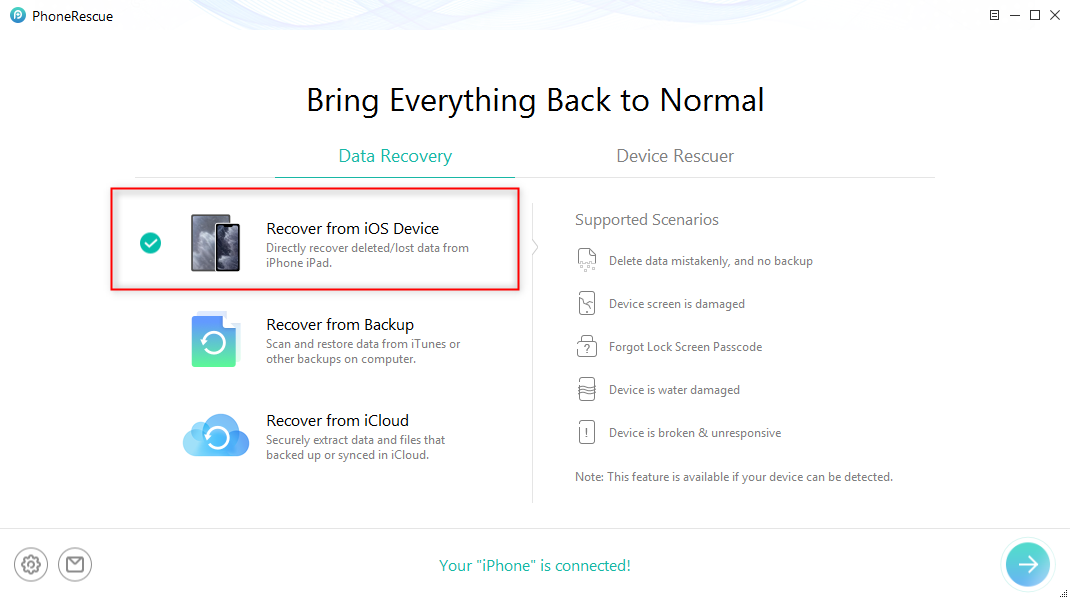Switch to the Data Recovery tab
Image resolution: width=1070 pixels, height=600 pixels.
395,156
